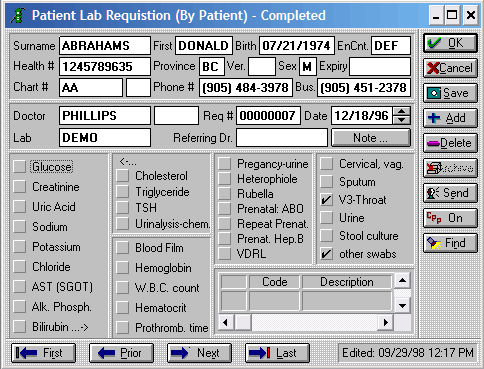Check the Bilirubin checkbox
This screenshot has height=369, width=484.
point(20,327)
